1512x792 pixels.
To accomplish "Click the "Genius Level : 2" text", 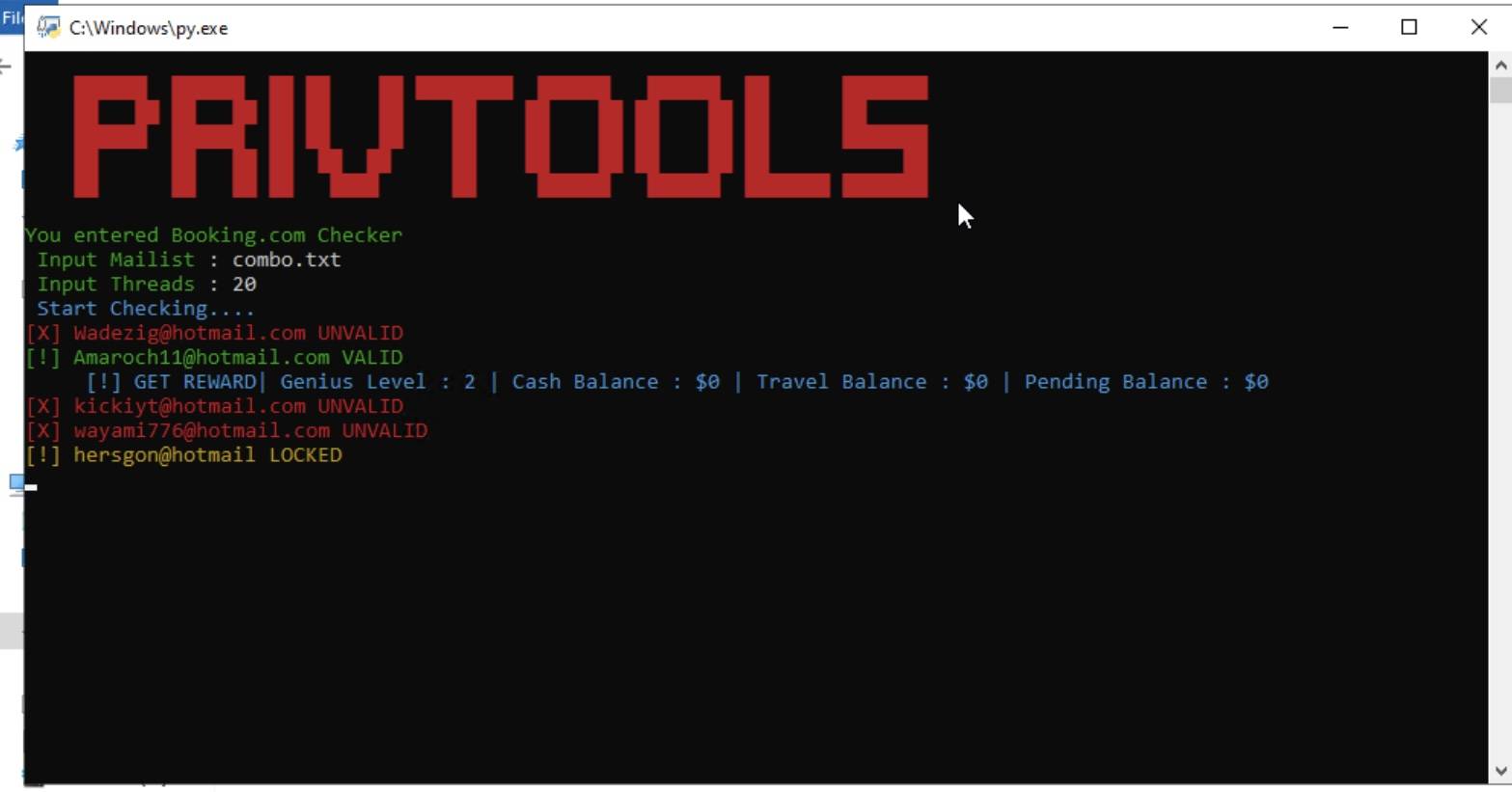I will (x=377, y=382).
